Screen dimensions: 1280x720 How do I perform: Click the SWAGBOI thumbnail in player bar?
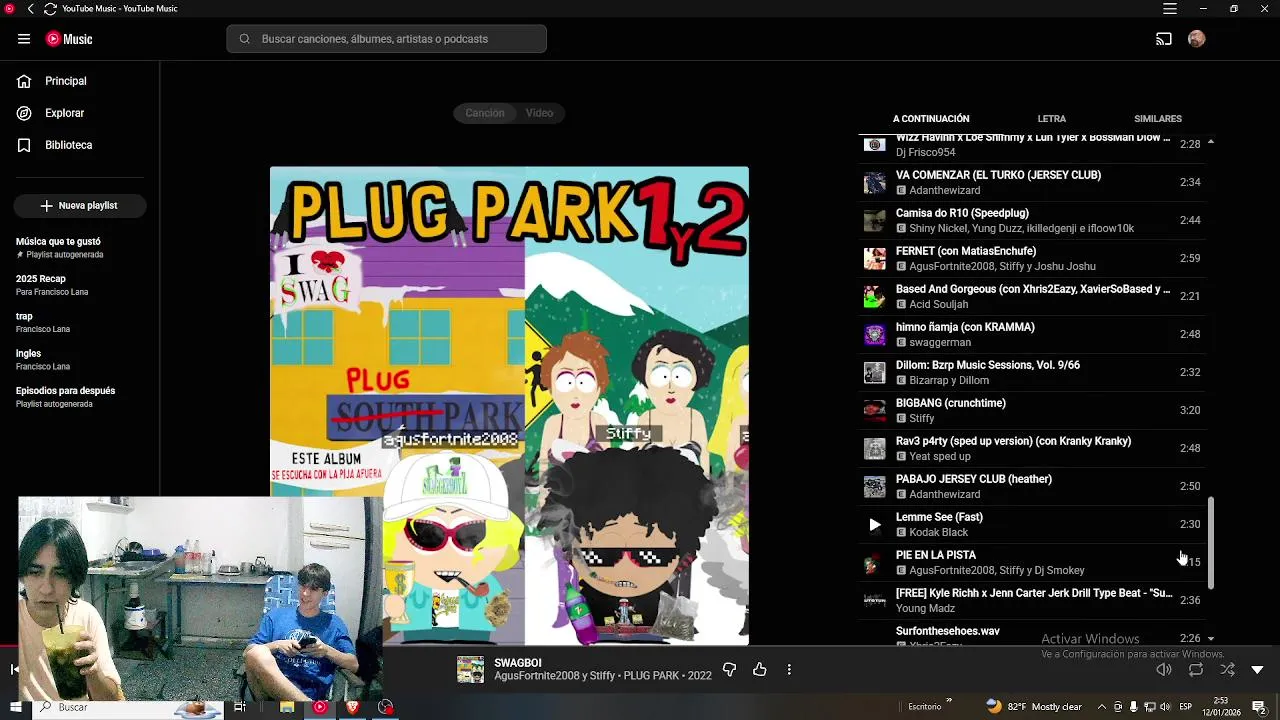470,670
